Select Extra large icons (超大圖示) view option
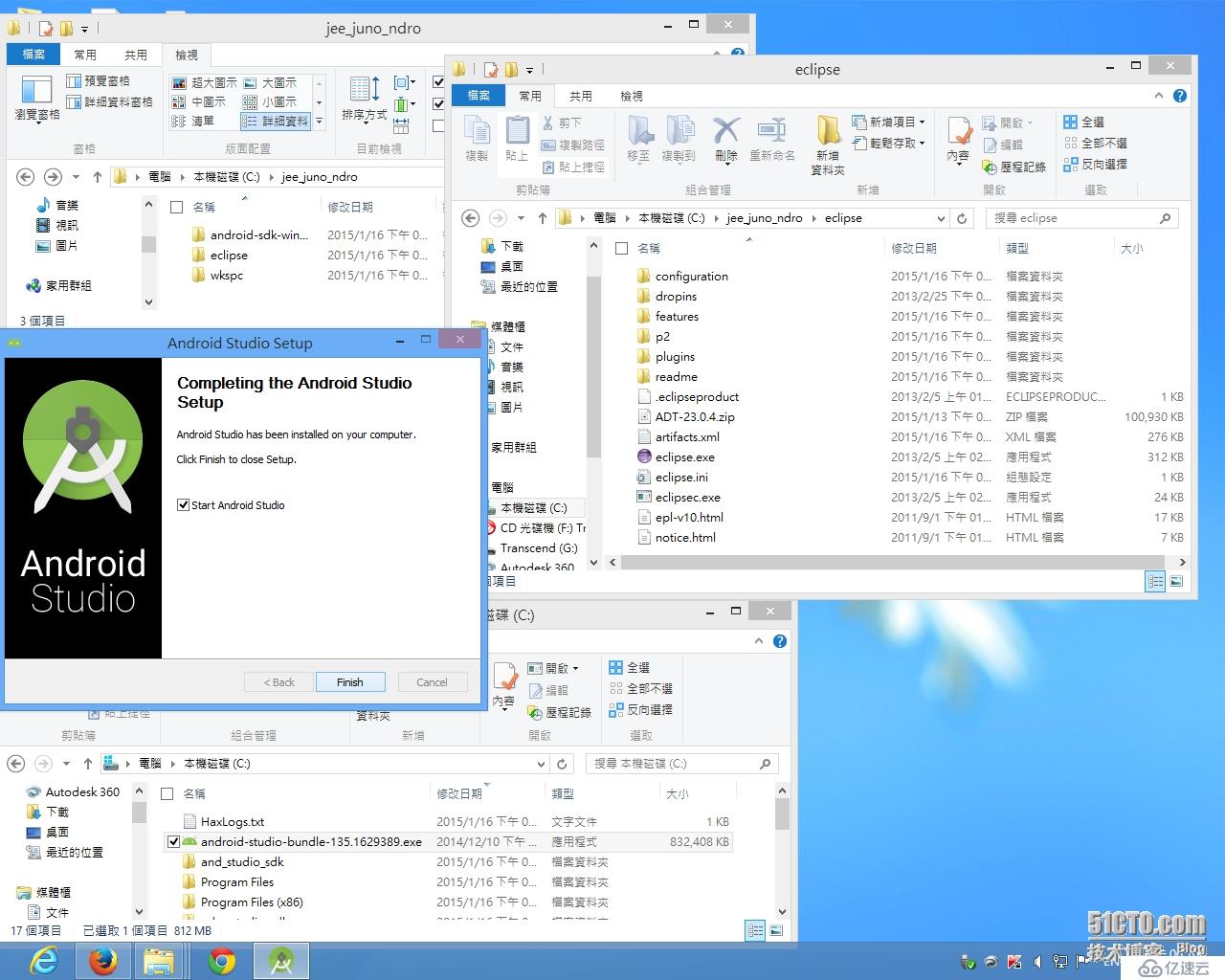The image size is (1225, 980). point(204,83)
